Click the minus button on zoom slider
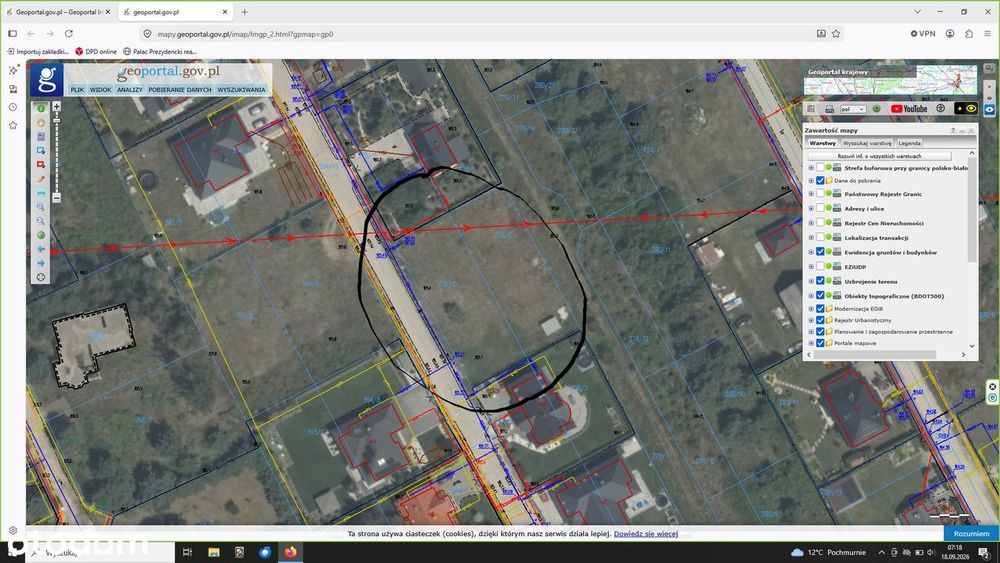Image resolution: width=1000 pixels, height=563 pixels. 57,198
